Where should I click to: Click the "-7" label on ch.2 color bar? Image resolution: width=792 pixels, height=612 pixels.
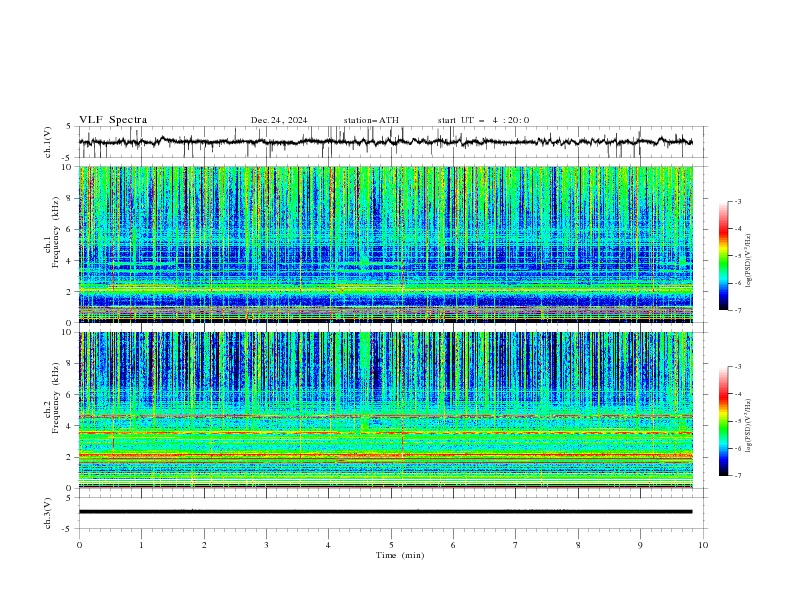tap(737, 476)
